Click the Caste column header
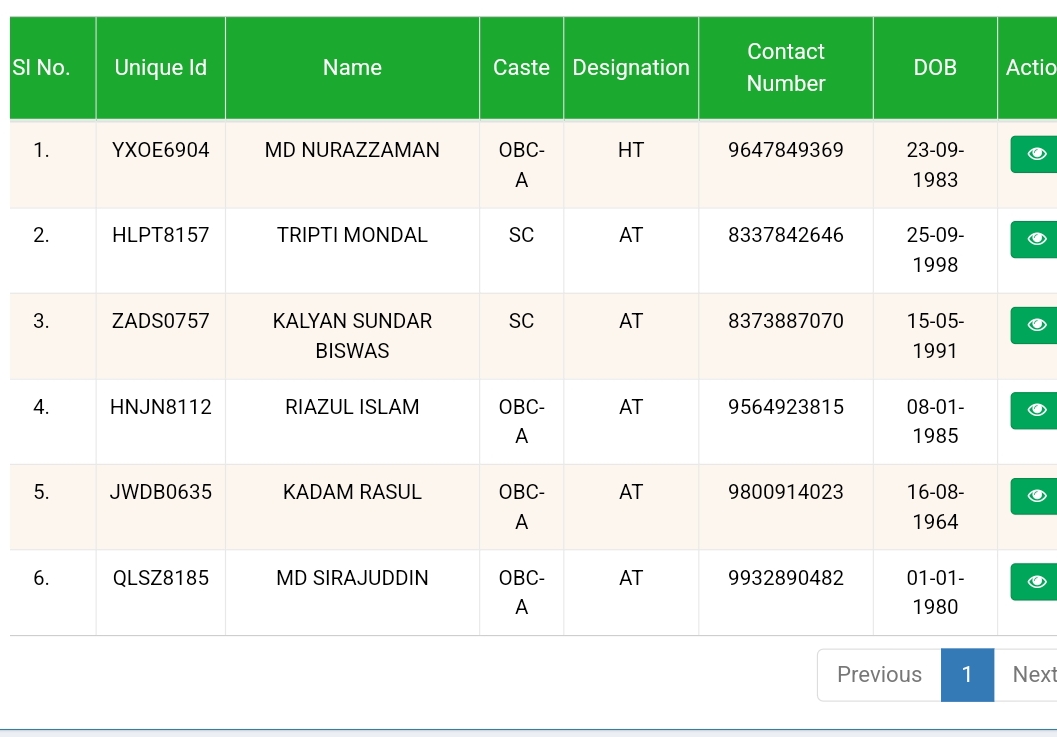 [521, 68]
